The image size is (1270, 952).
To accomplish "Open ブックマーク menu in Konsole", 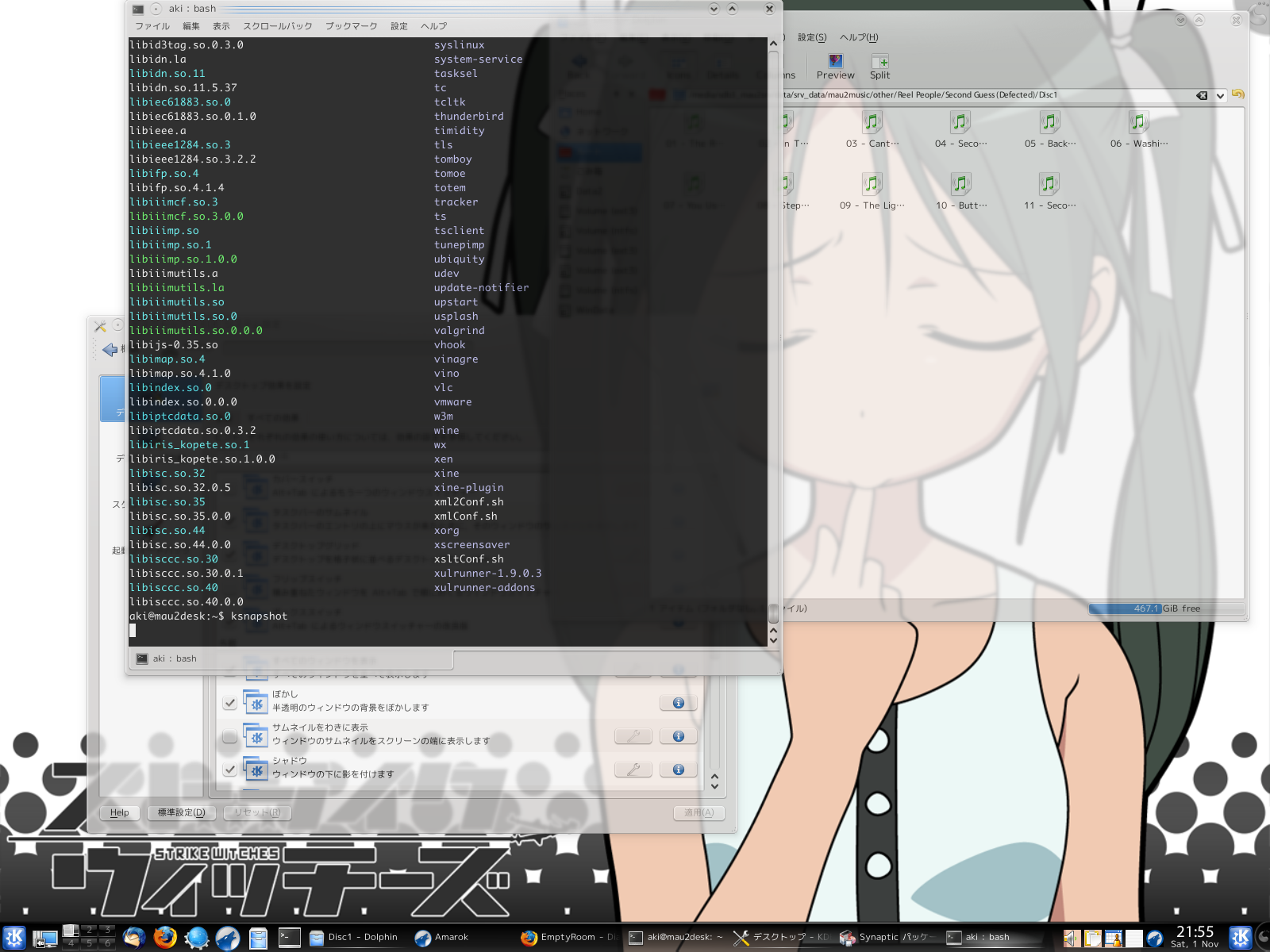I will (352, 26).
